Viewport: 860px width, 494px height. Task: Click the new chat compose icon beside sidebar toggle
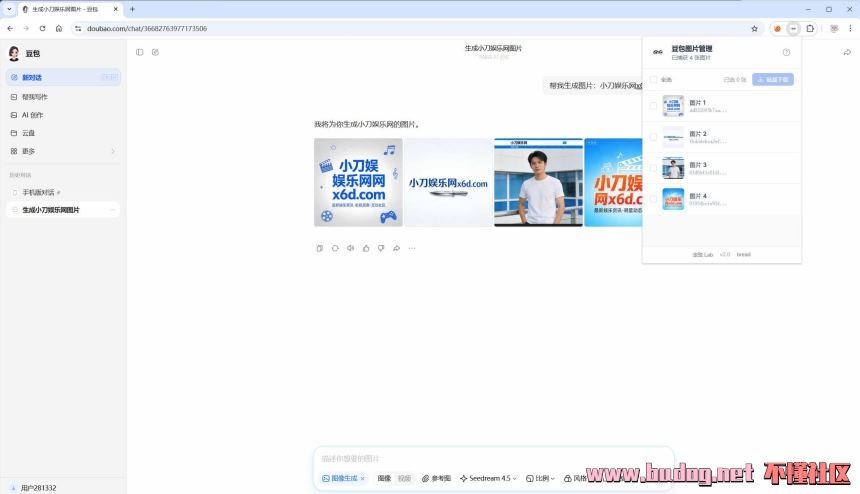click(155, 52)
